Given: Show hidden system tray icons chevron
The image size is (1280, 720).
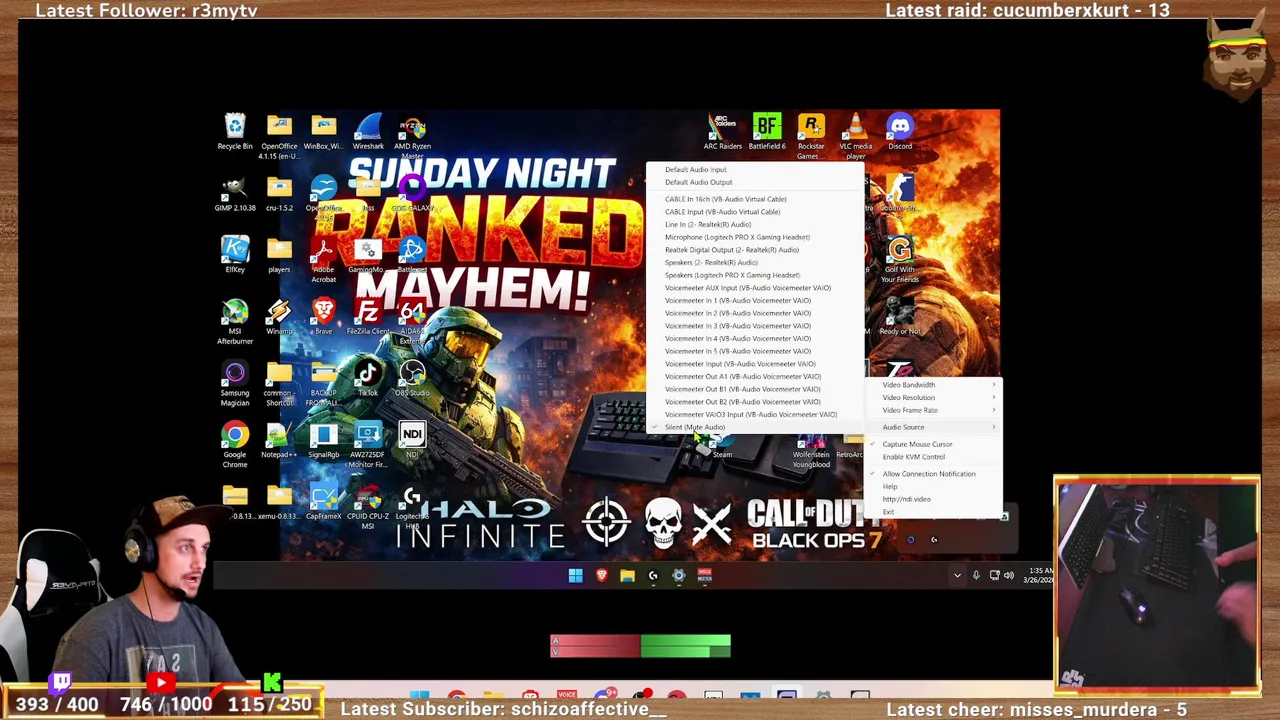Looking at the screenshot, I should coord(957,576).
